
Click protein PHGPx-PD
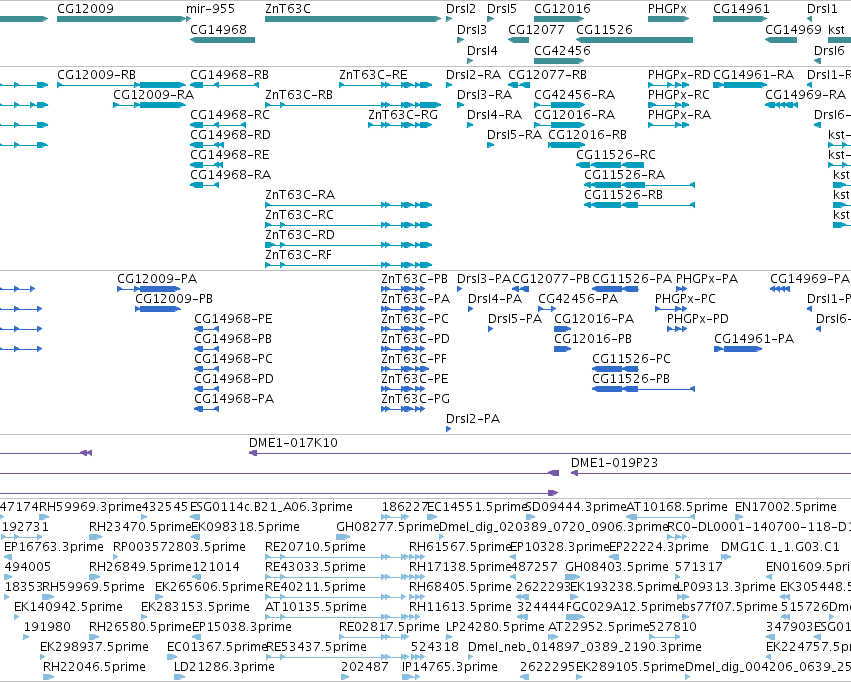(x=698, y=319)
